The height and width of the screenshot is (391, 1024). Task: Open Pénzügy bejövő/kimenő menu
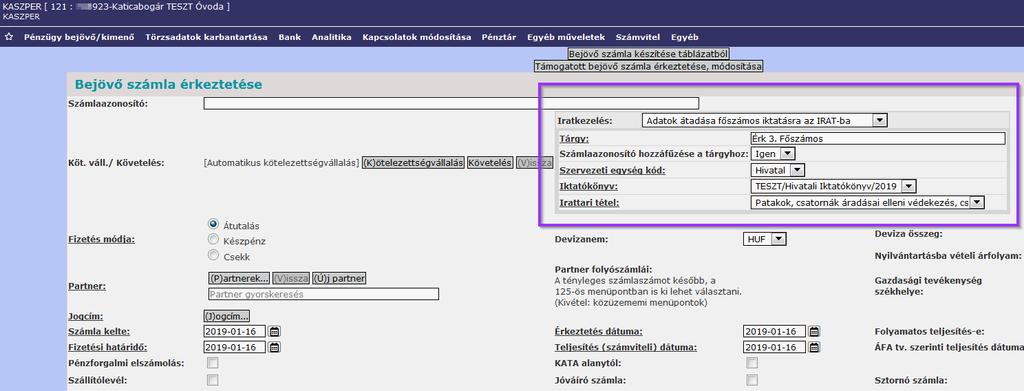pyautogui.click(x=79, y=37)
